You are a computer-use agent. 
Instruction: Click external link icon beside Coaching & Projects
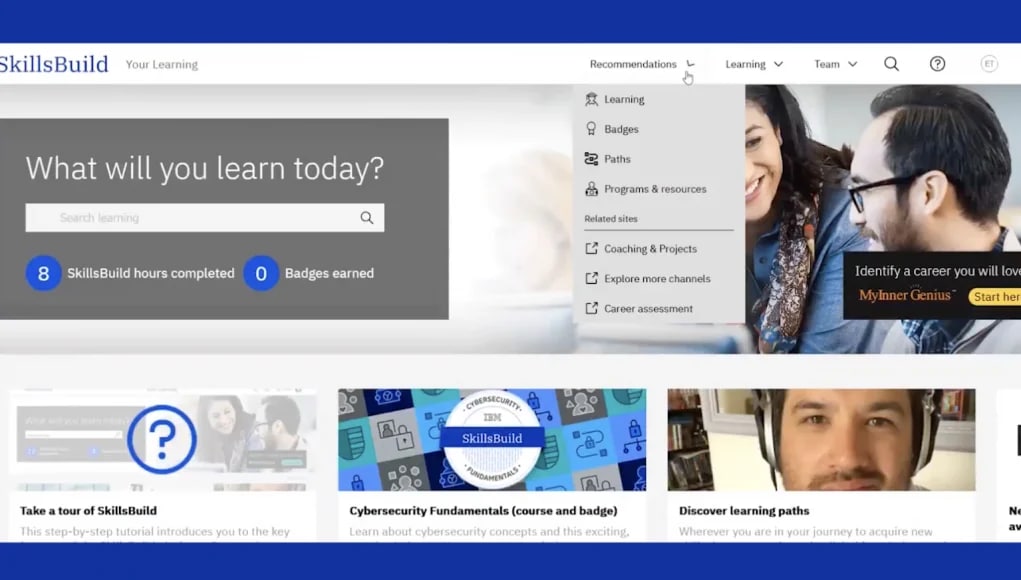pyautogui.click(x=591, y=249)
